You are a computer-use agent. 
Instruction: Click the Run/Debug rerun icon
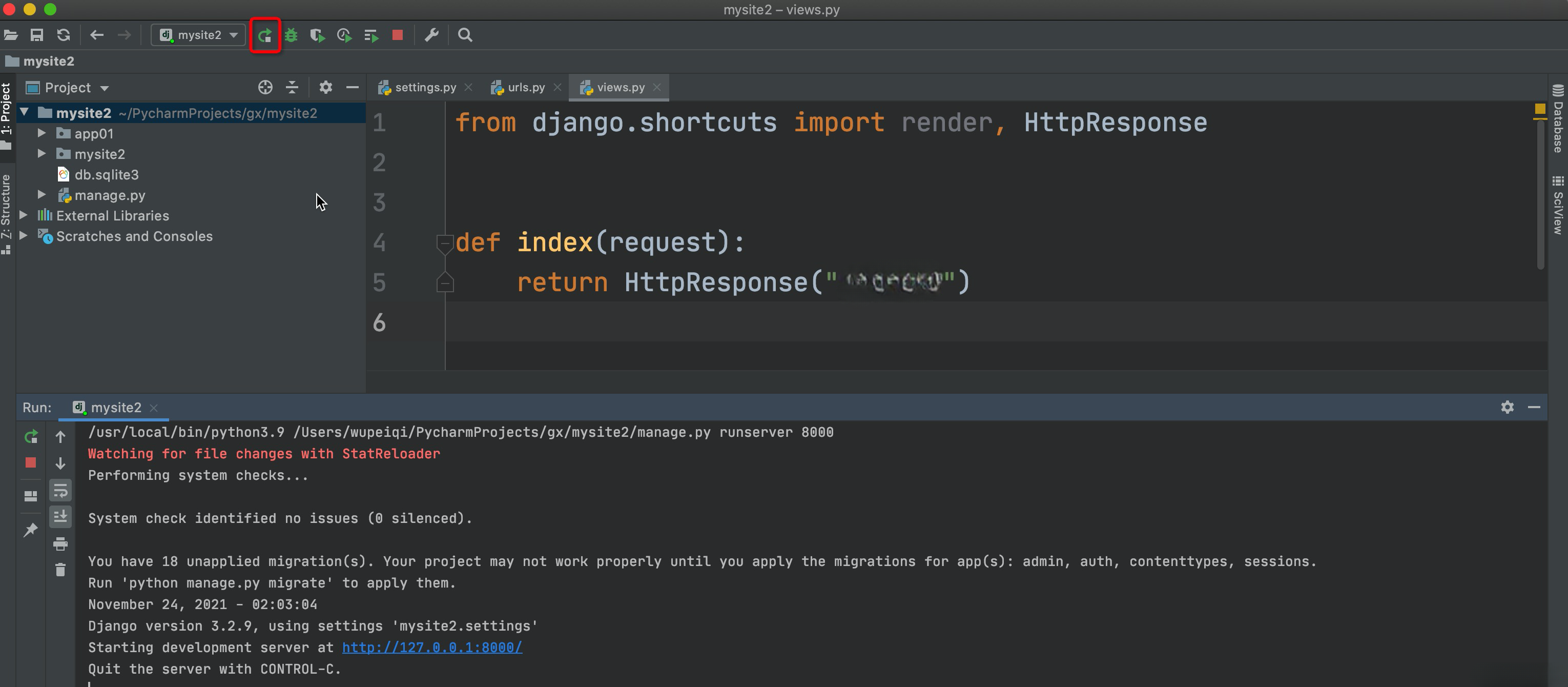click(29, 436)
